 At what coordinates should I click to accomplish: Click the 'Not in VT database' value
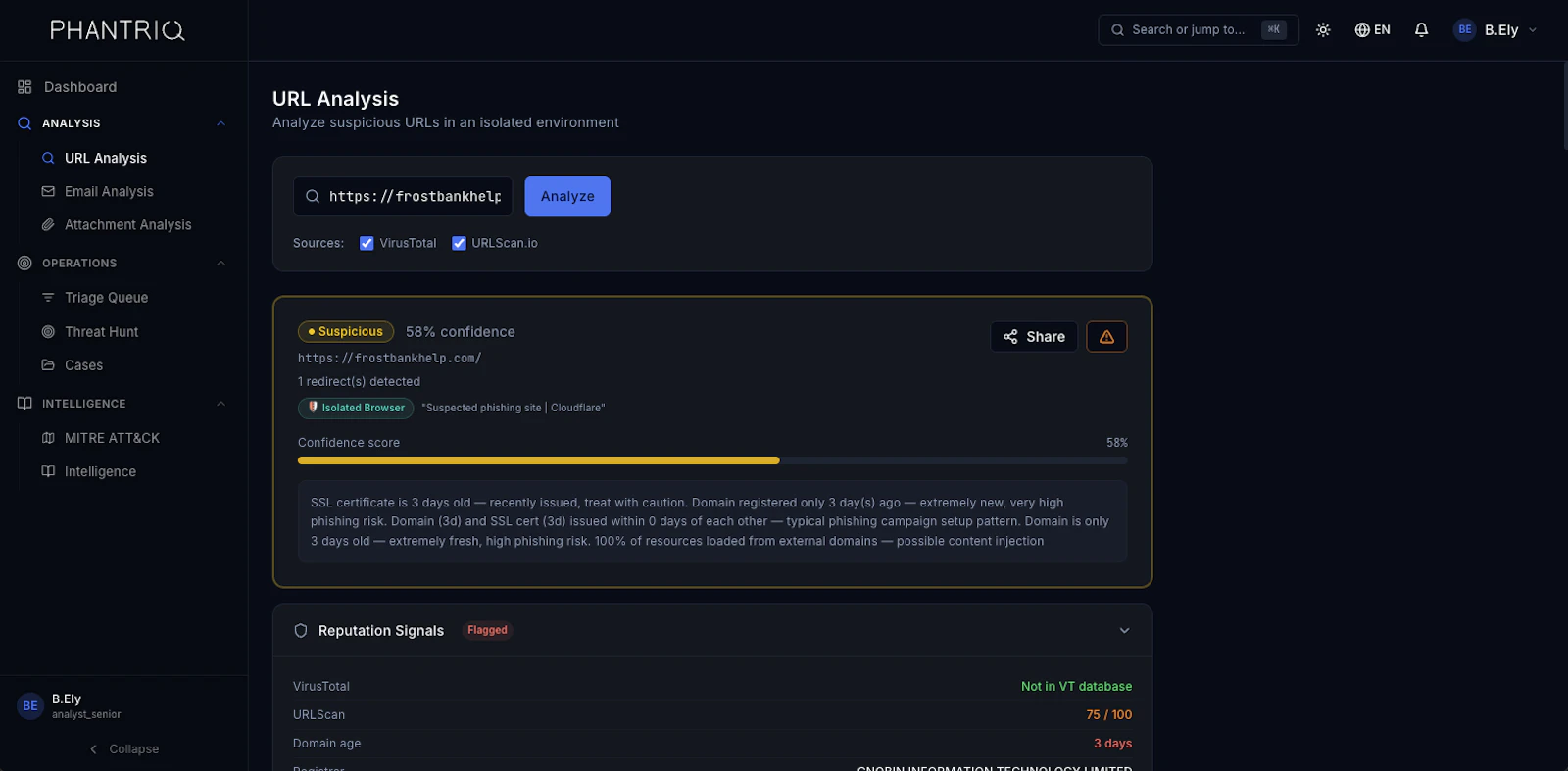pos(1076,687)
